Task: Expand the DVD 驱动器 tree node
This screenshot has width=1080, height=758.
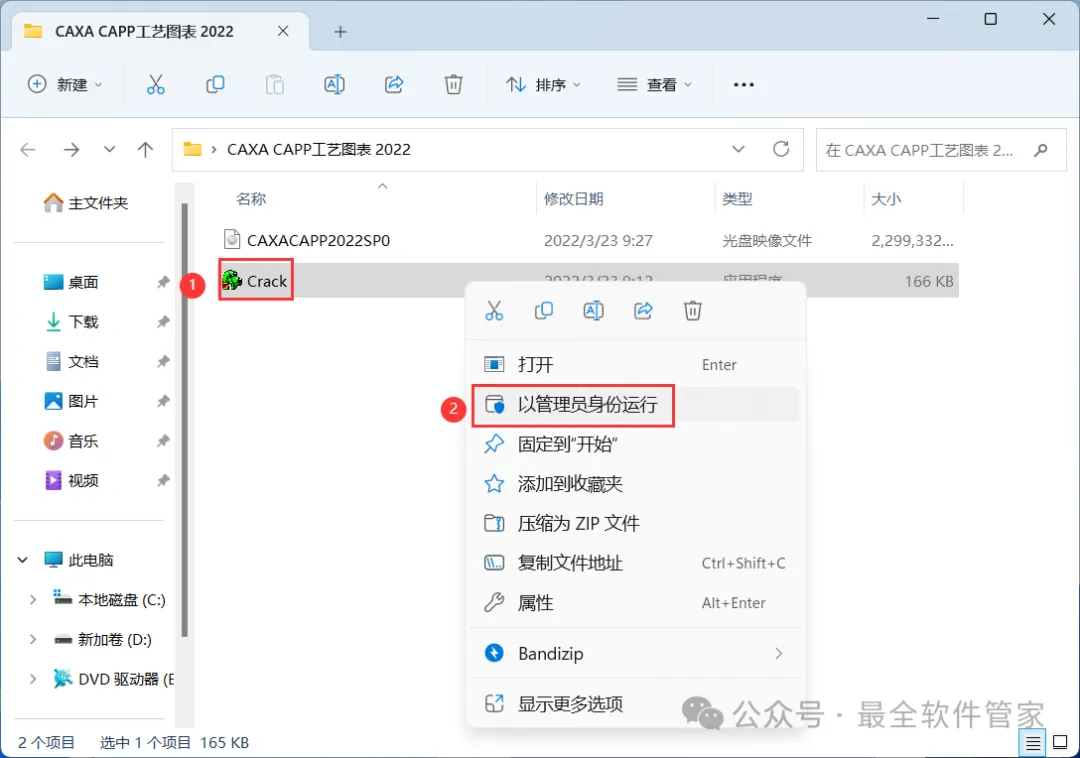Action: [x=32, y=679]
